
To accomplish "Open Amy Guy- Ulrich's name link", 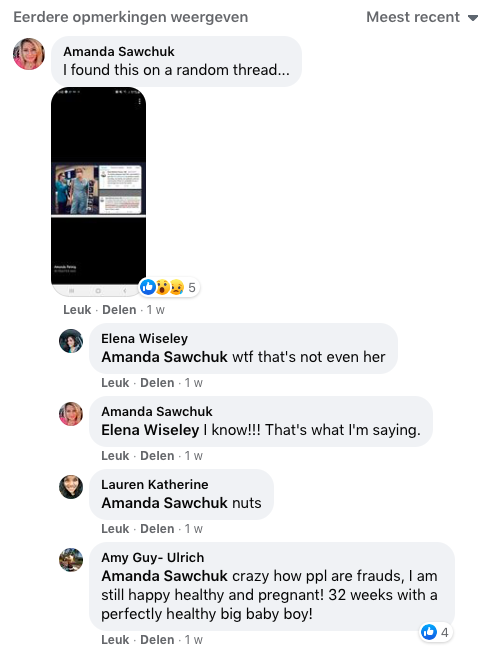I will pyautogui.click(x=152, y=558).
